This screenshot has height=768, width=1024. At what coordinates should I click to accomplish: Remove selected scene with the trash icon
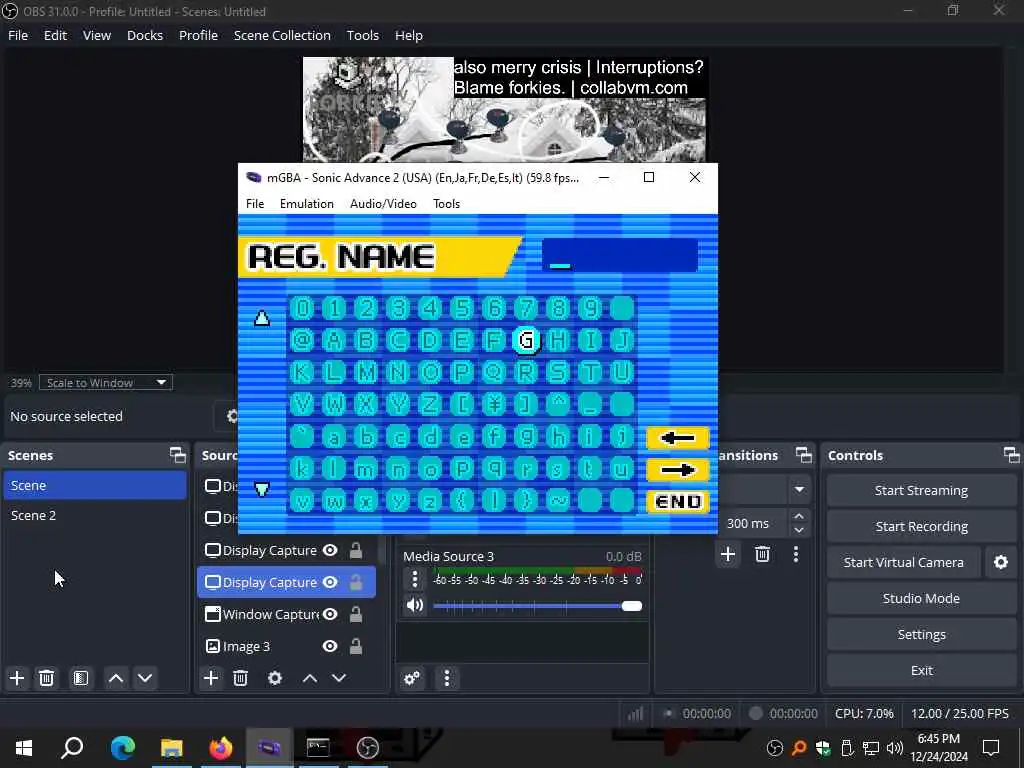point(46,678)
